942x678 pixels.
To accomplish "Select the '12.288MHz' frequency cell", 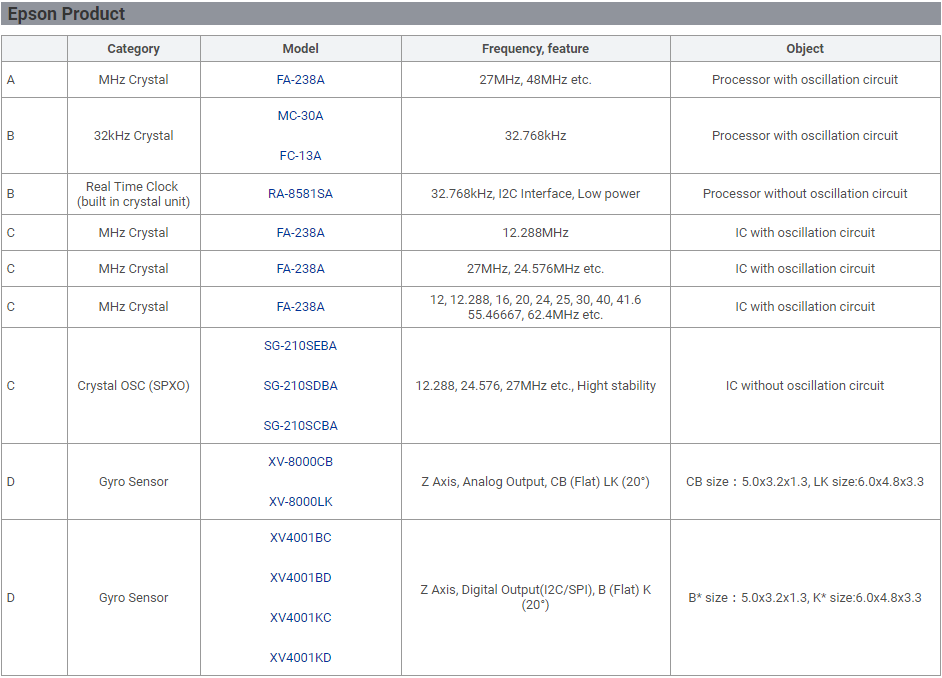I will (x=535, y=232).
